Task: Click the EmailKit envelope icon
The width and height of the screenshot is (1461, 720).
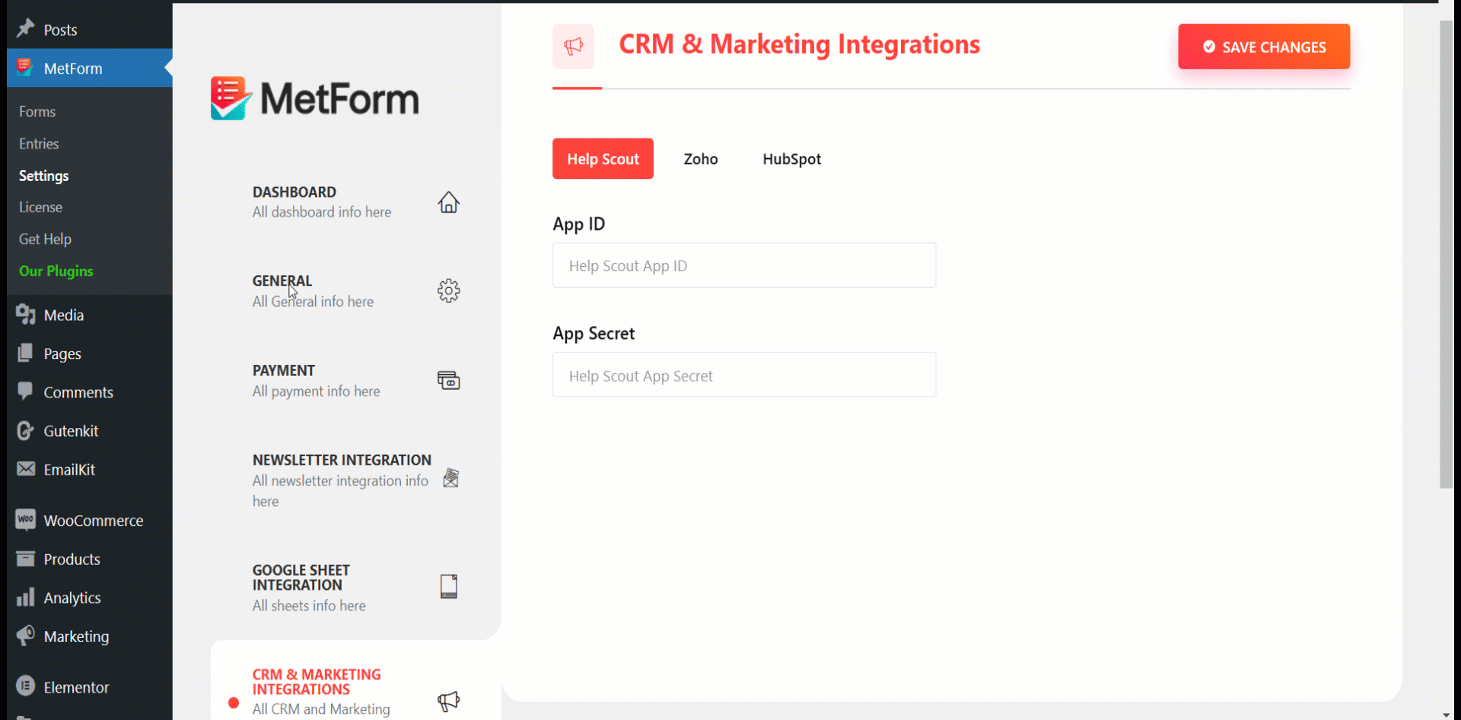Action: [x=26, y=469]
